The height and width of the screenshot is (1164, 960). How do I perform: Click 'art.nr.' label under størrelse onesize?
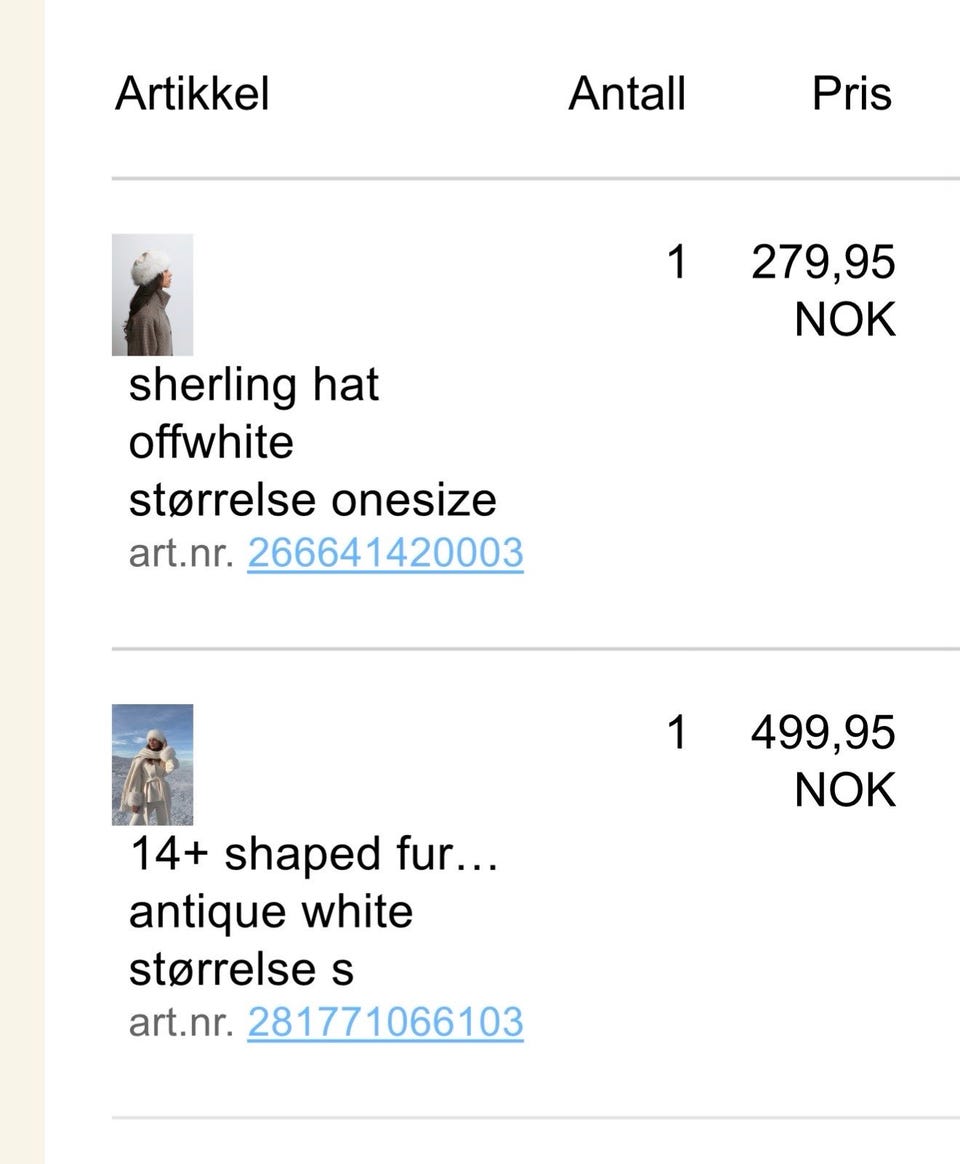182,554
